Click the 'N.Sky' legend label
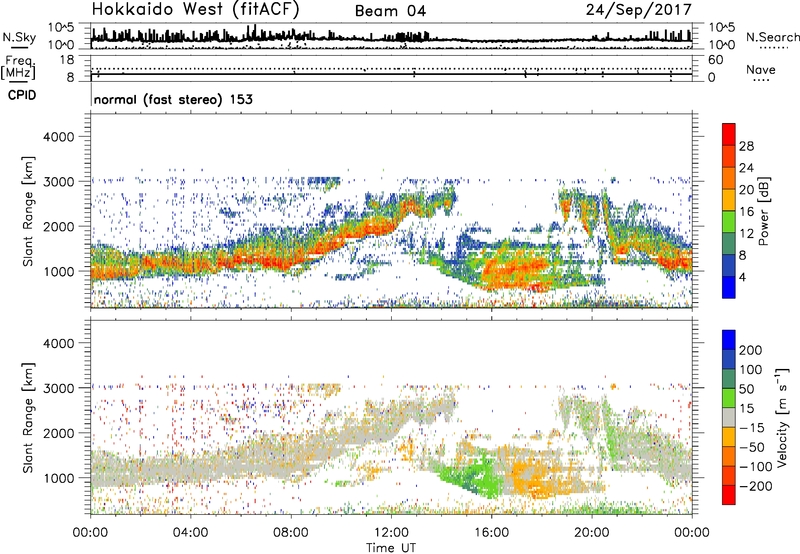Viewport: 800px width, 554px height. tap(19, 37)
